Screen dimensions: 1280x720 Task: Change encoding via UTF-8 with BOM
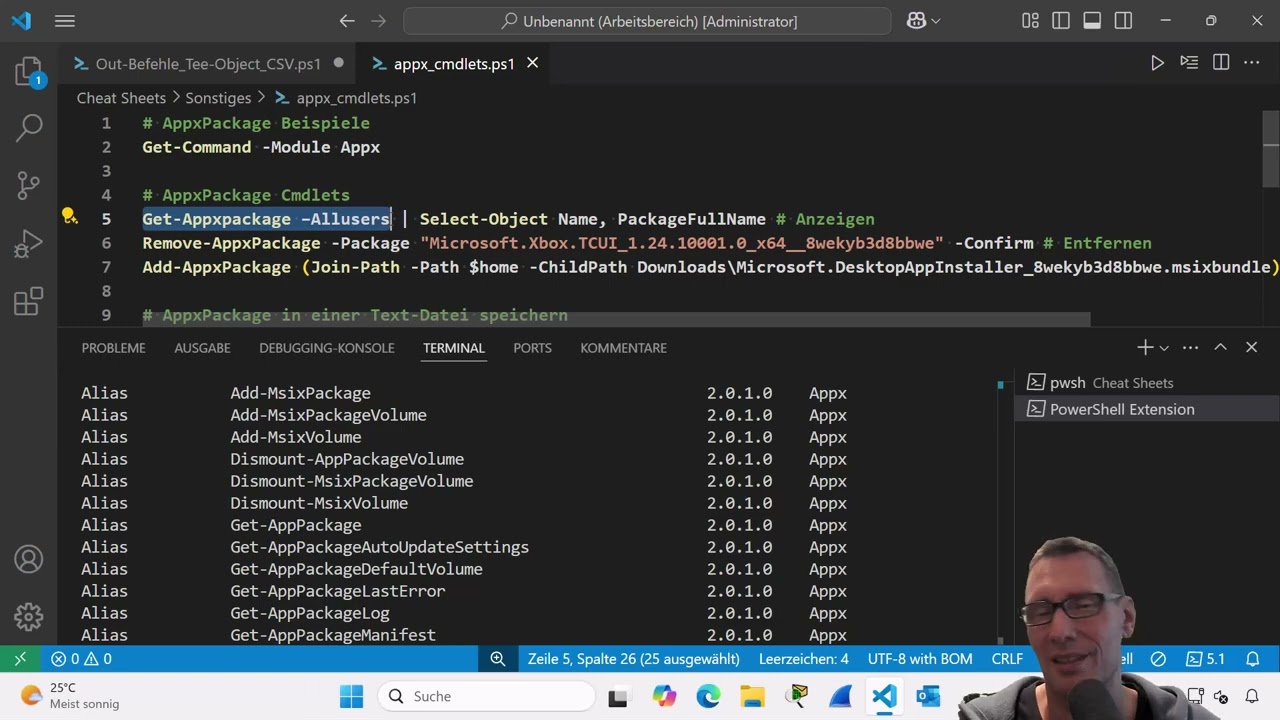click(x=920, y=659)
